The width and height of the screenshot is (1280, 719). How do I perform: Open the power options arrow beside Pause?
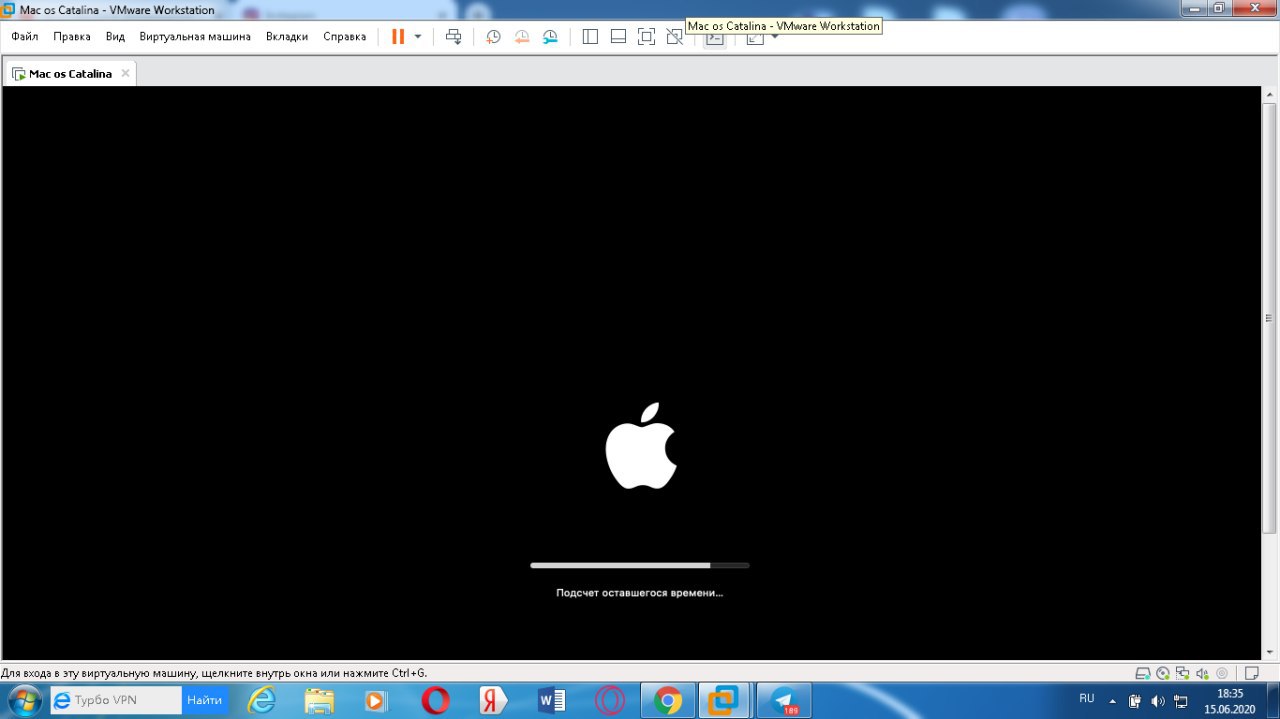(x=418, y=36)
